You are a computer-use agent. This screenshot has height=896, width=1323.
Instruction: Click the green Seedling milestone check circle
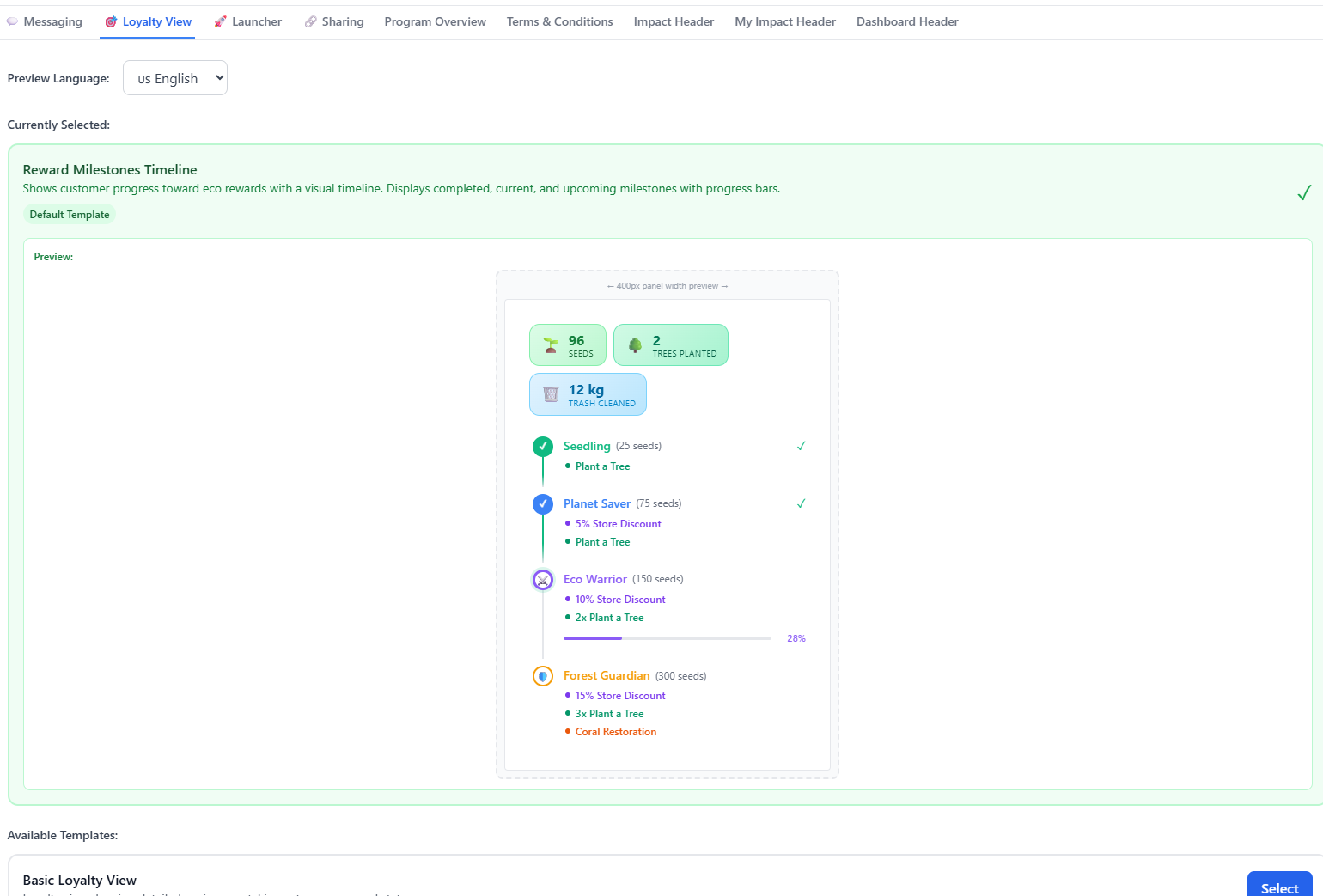click(x=543, y=447)
